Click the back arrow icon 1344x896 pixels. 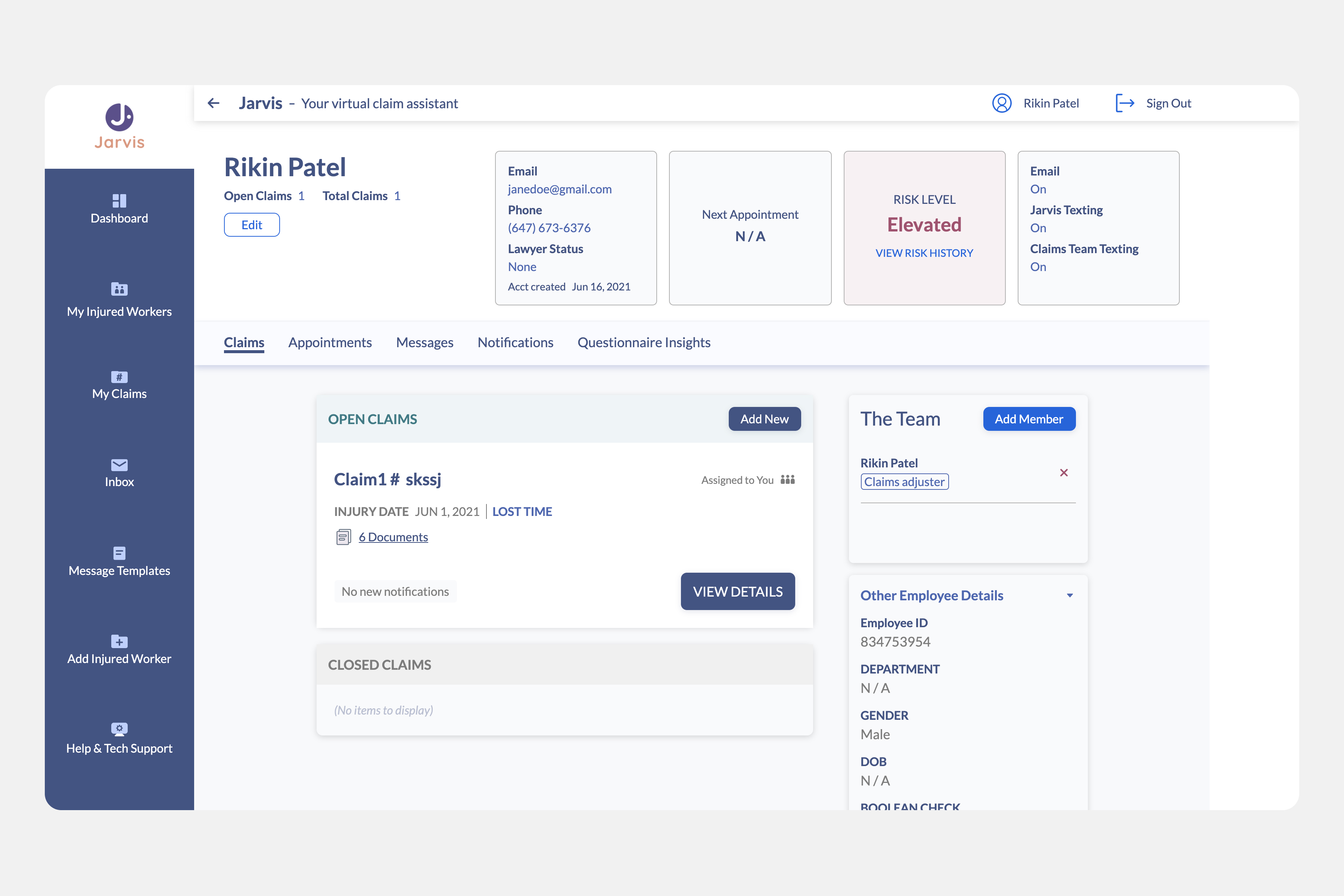pyautogui.click(x=213, y=103)
